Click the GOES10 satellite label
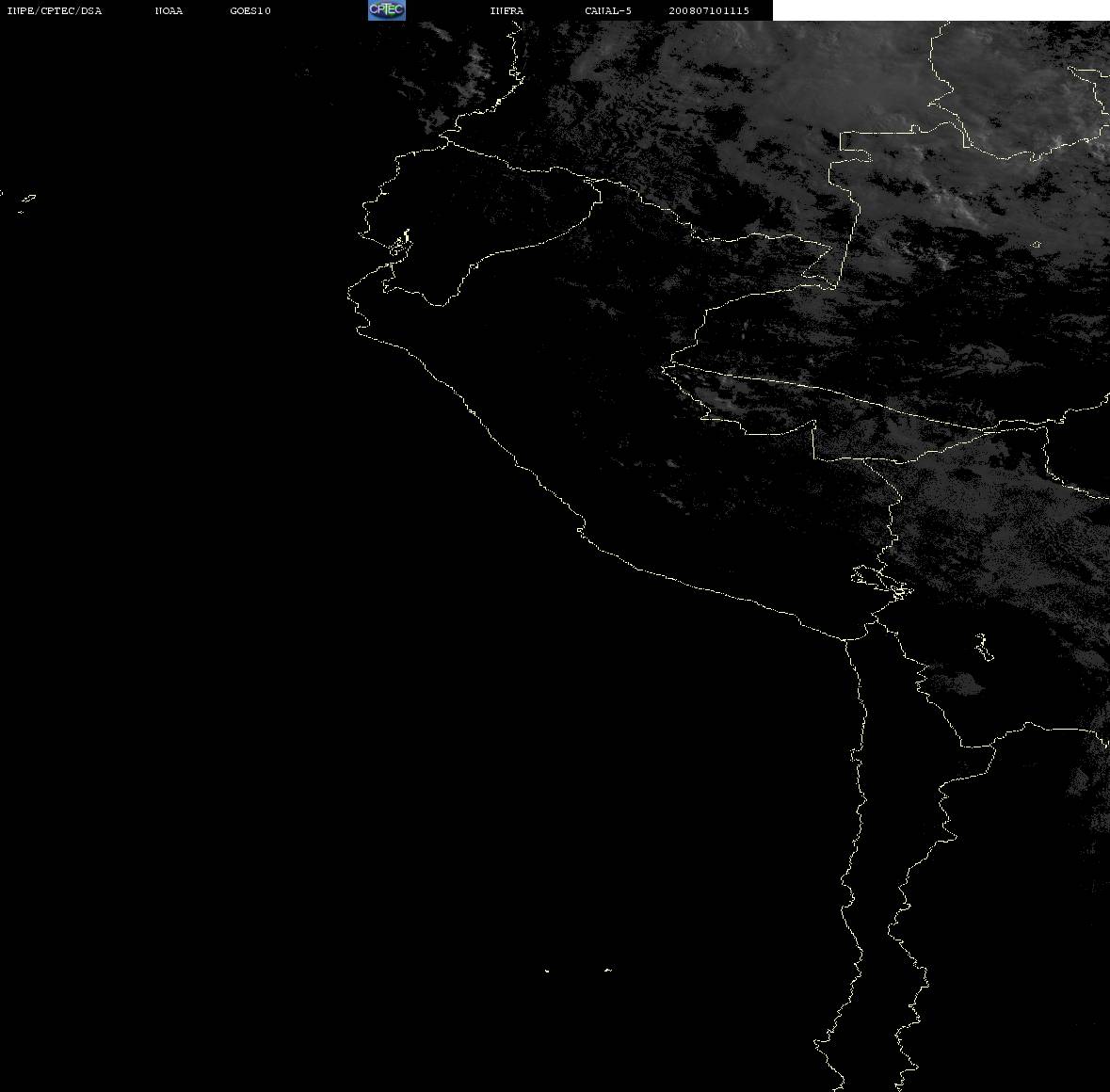Image resolution: width=1110 pixels, height=1092 pixels. [x=250, y=10]
